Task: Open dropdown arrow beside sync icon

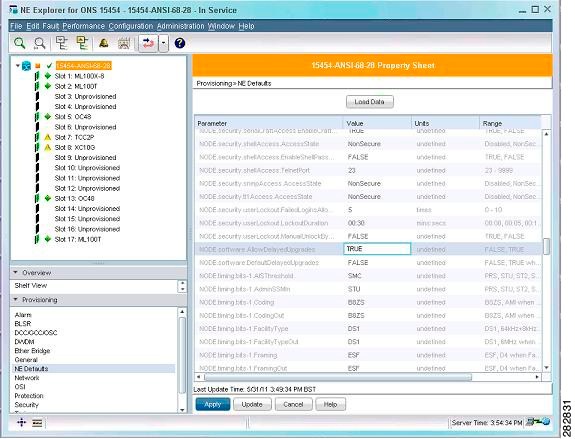Action: (164, 43)
